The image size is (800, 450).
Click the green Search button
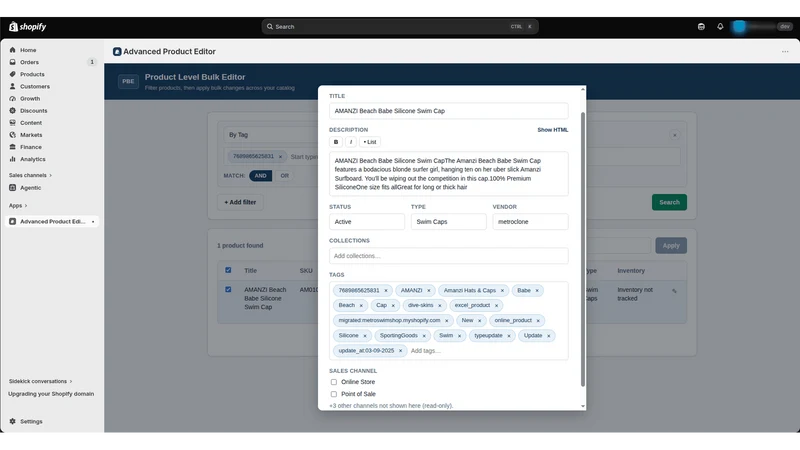pyautogui.click(x=669, y=202)
